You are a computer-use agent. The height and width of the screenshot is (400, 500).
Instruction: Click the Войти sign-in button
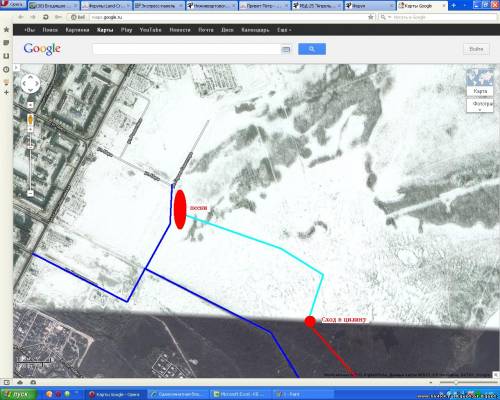476,49
